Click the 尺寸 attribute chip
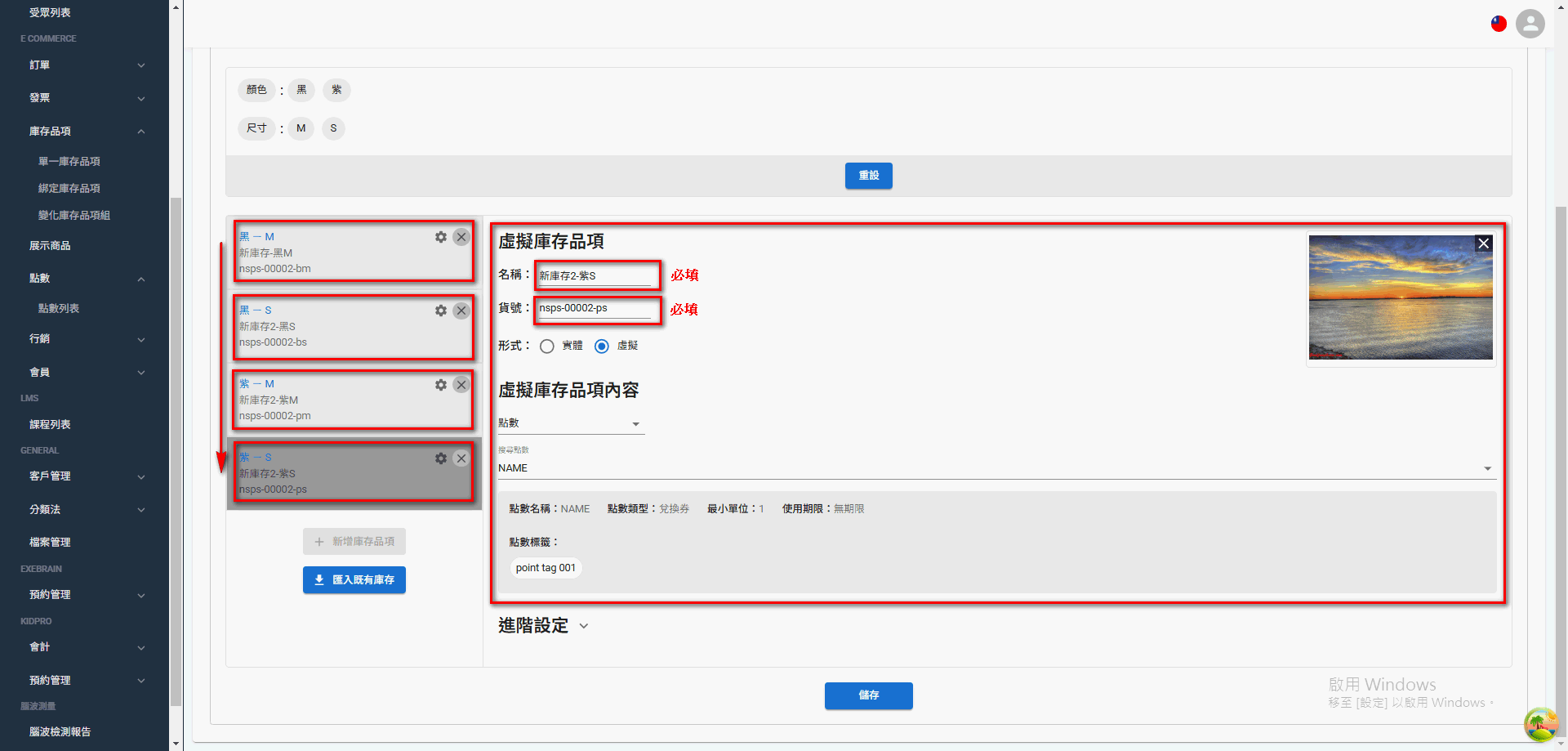1568x751 pixels. (x=256, y=128)
